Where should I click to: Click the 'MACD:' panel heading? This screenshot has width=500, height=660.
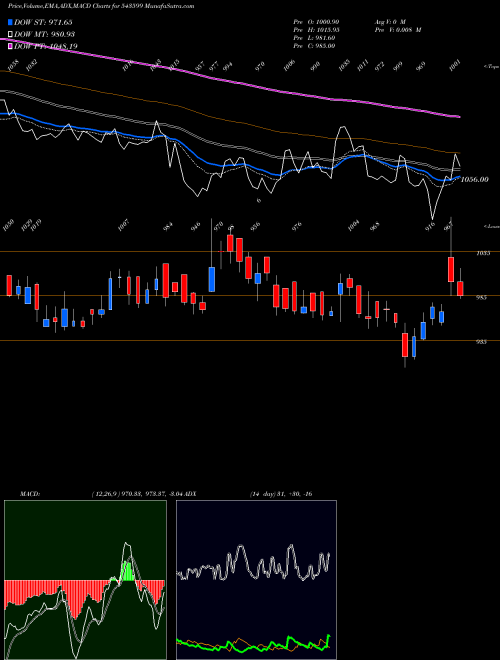30,494
